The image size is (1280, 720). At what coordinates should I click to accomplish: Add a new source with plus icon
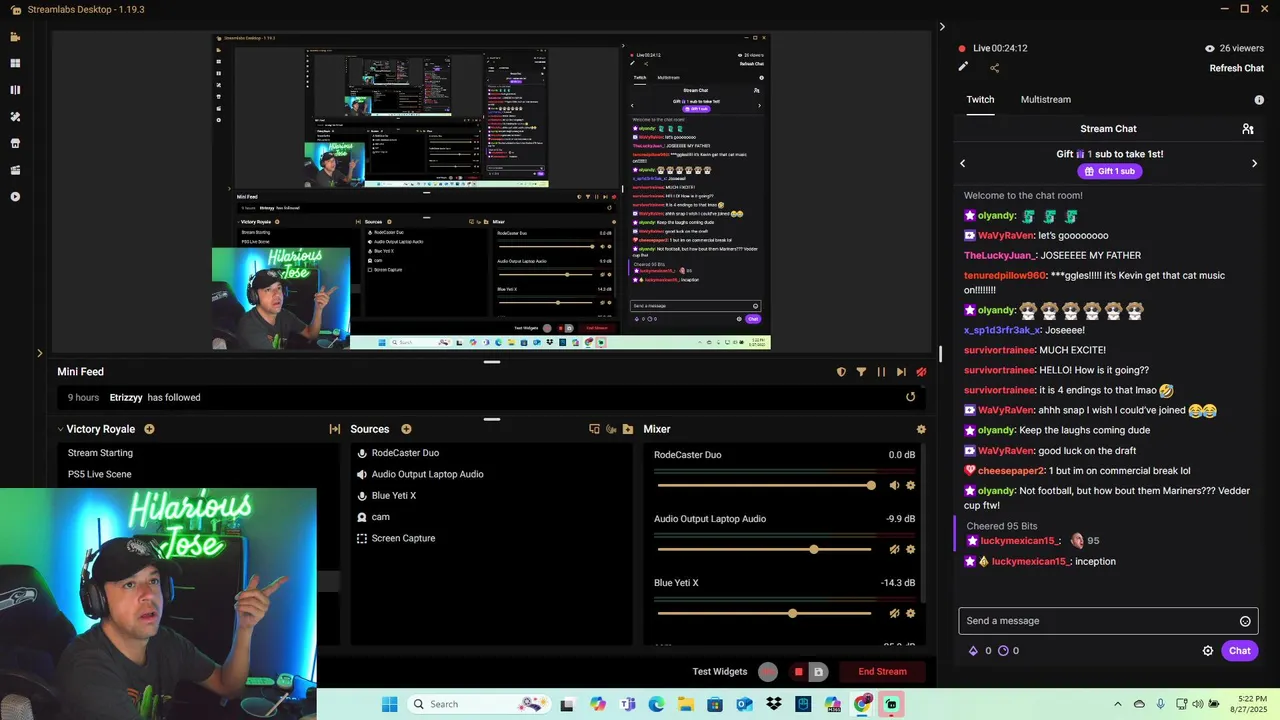[x=406, y=429]
